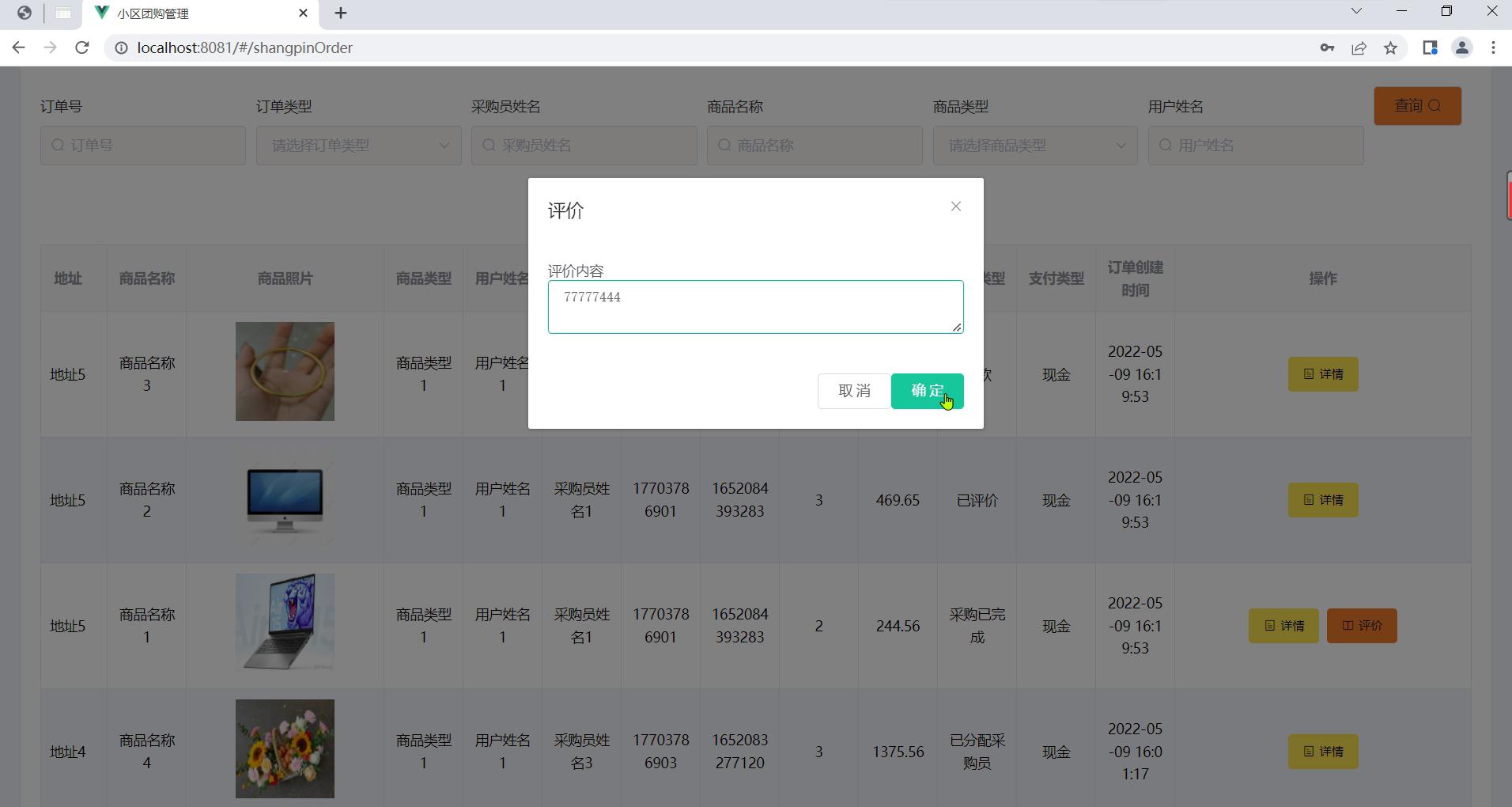Select the 小区团购管理 browser tab
Image resolution: width=1512 pixels, height=807 pixels.
pyautogui.click(x=190, y=13)
